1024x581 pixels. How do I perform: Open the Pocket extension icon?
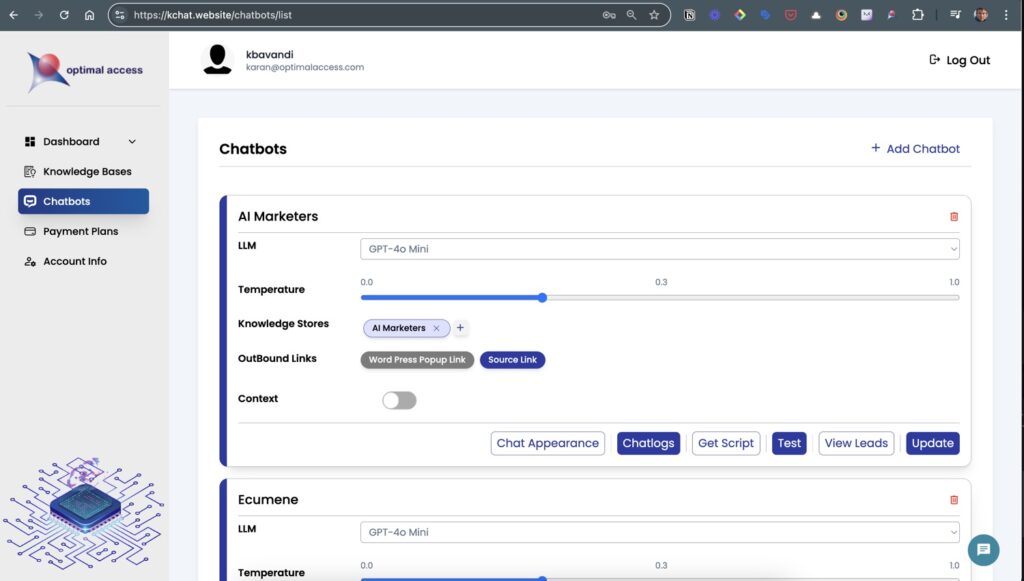[x=790, y=14]
